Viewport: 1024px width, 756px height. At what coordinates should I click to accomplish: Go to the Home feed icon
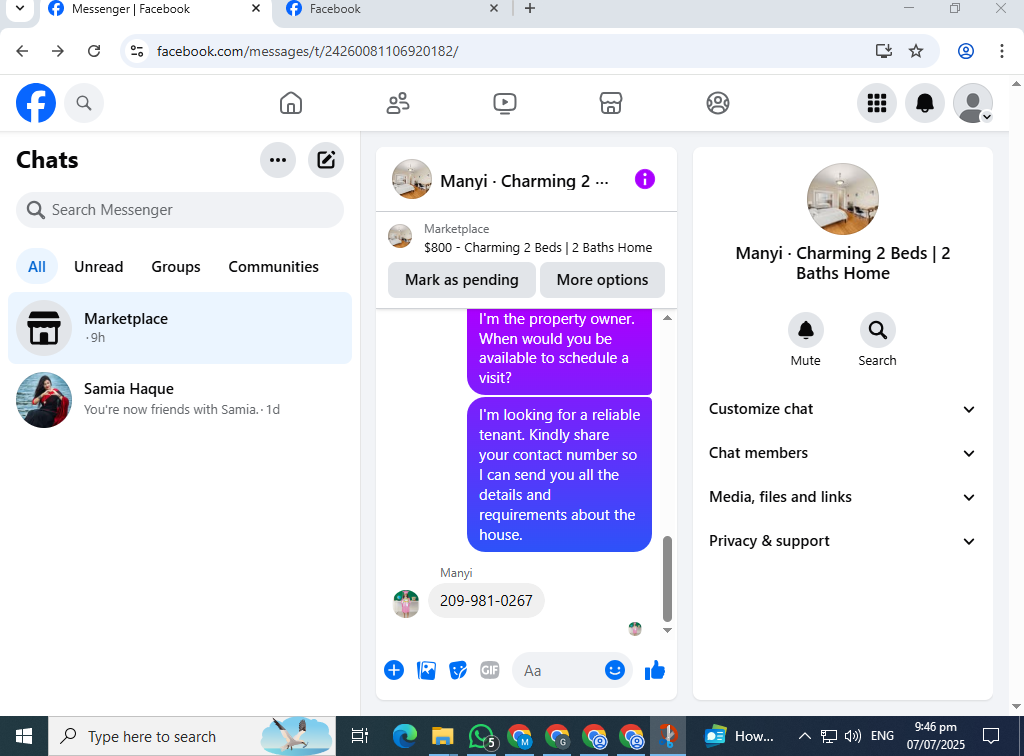click(291, 103)
